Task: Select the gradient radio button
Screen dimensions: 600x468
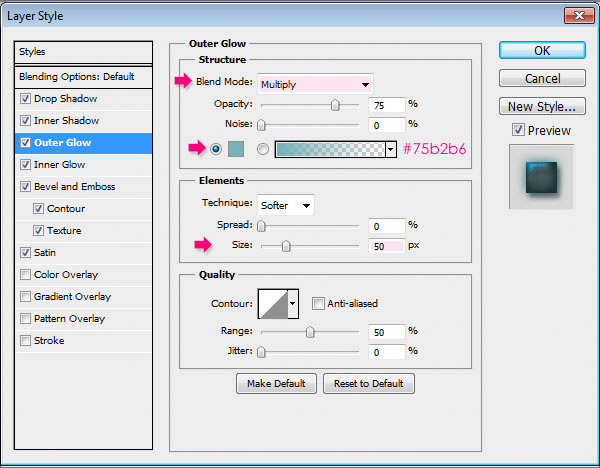Action: coord(262,148)
